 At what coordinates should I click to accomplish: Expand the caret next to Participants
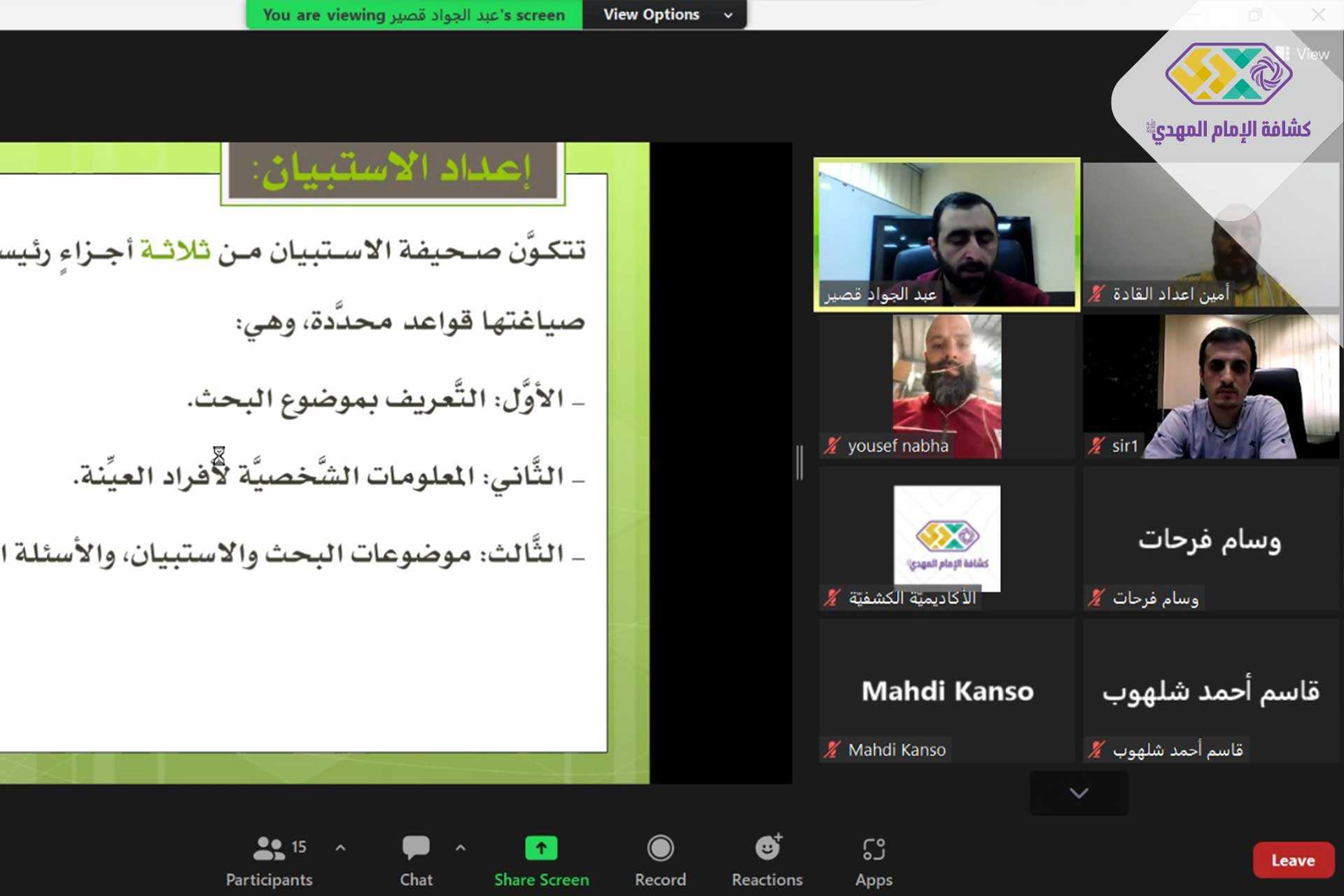coord(341,848)
